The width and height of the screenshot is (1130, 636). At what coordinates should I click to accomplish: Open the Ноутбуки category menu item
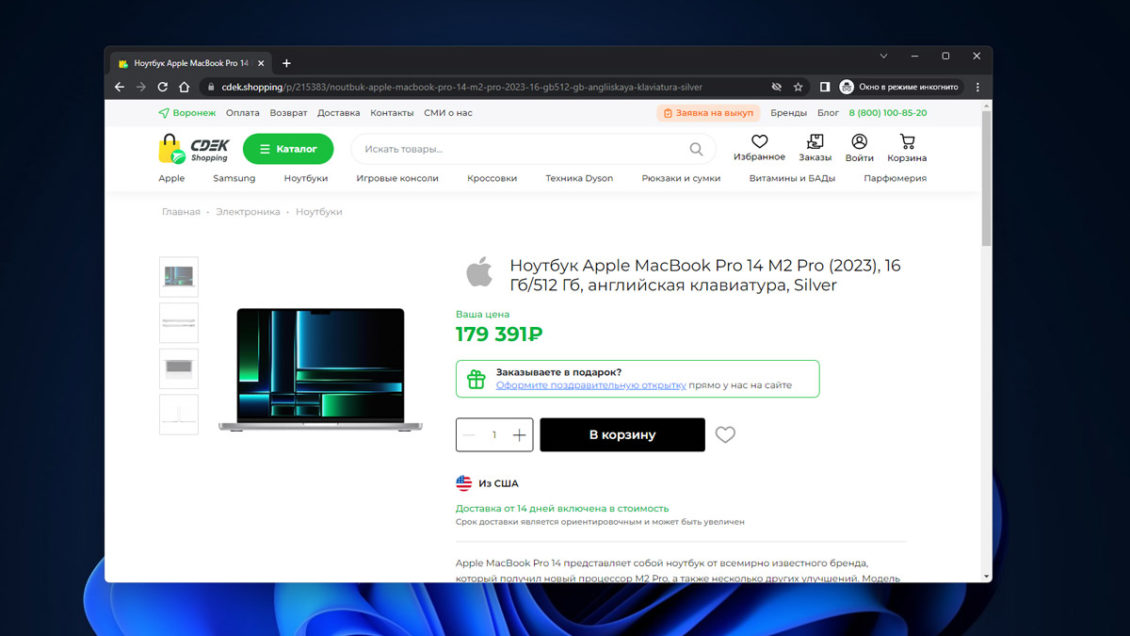pos(305,178)
